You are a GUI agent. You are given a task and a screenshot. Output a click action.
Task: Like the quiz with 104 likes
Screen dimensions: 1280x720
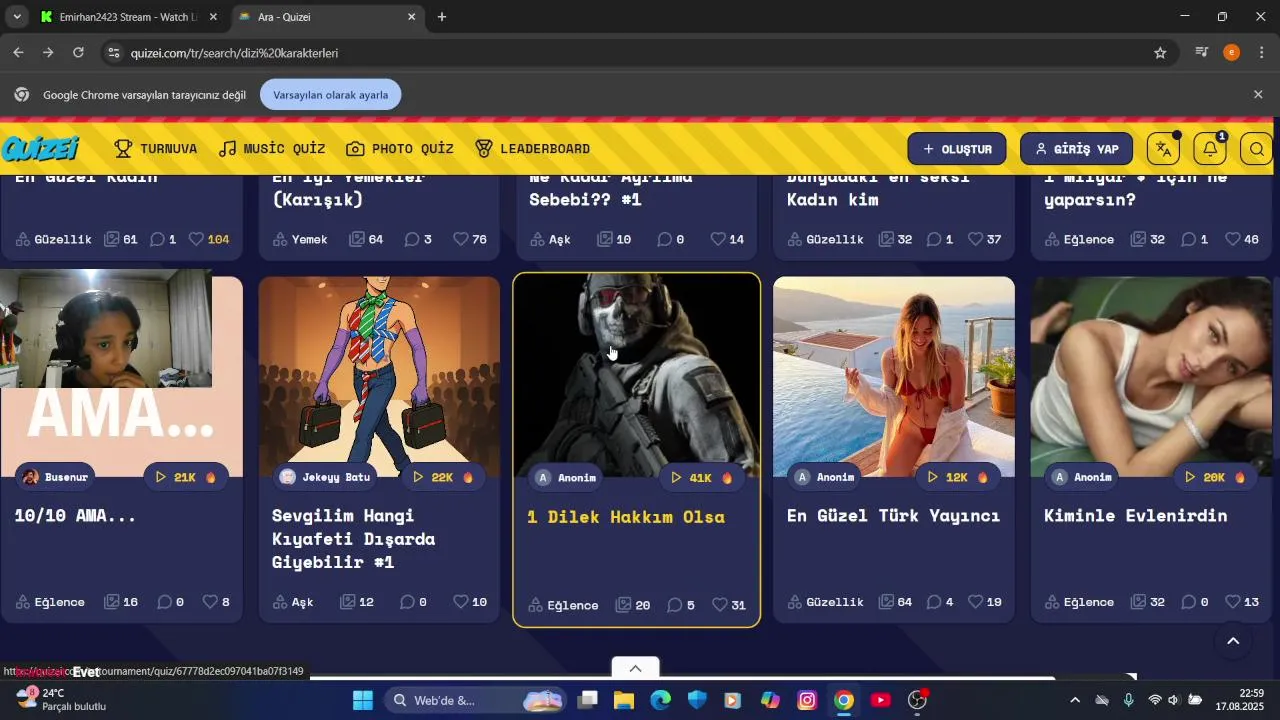197,239
